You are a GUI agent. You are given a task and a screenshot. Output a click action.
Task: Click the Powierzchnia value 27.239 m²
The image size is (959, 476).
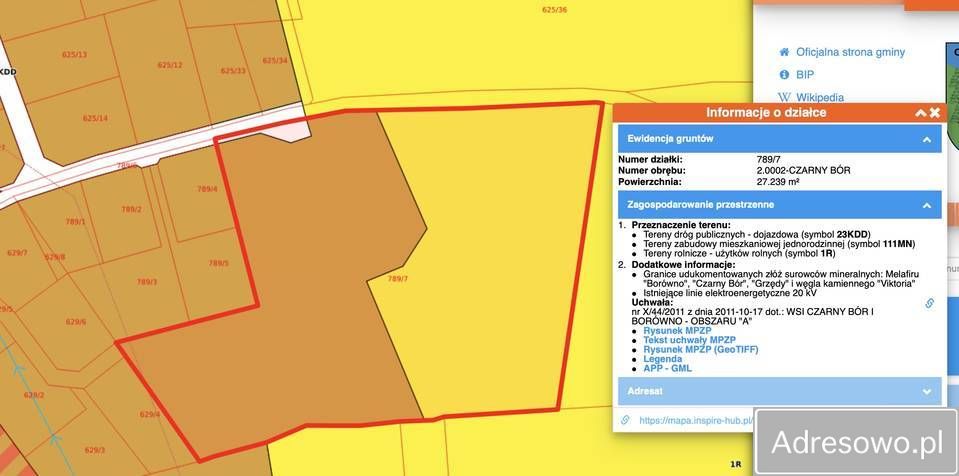pos(779,182)
